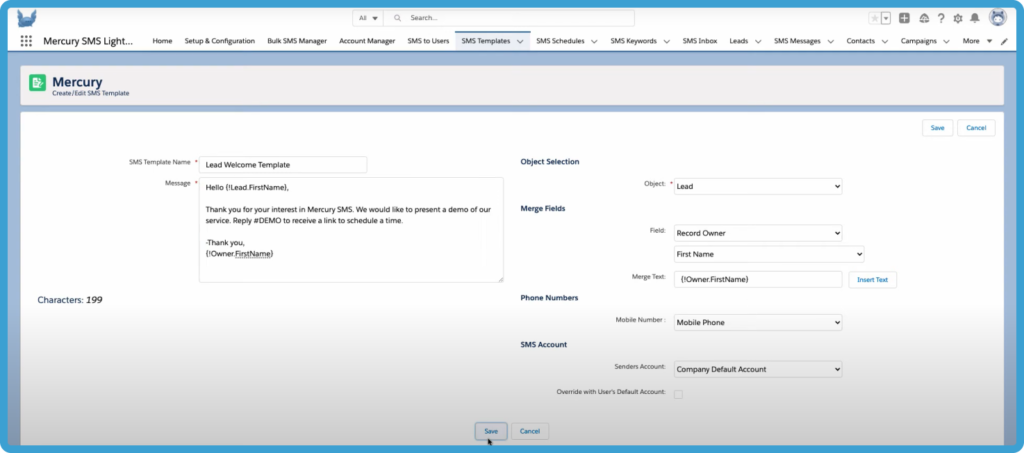Expand the Contacts tab chevron
The width and height of the screenshot is (1024, 453).
[x=885, y=41]
